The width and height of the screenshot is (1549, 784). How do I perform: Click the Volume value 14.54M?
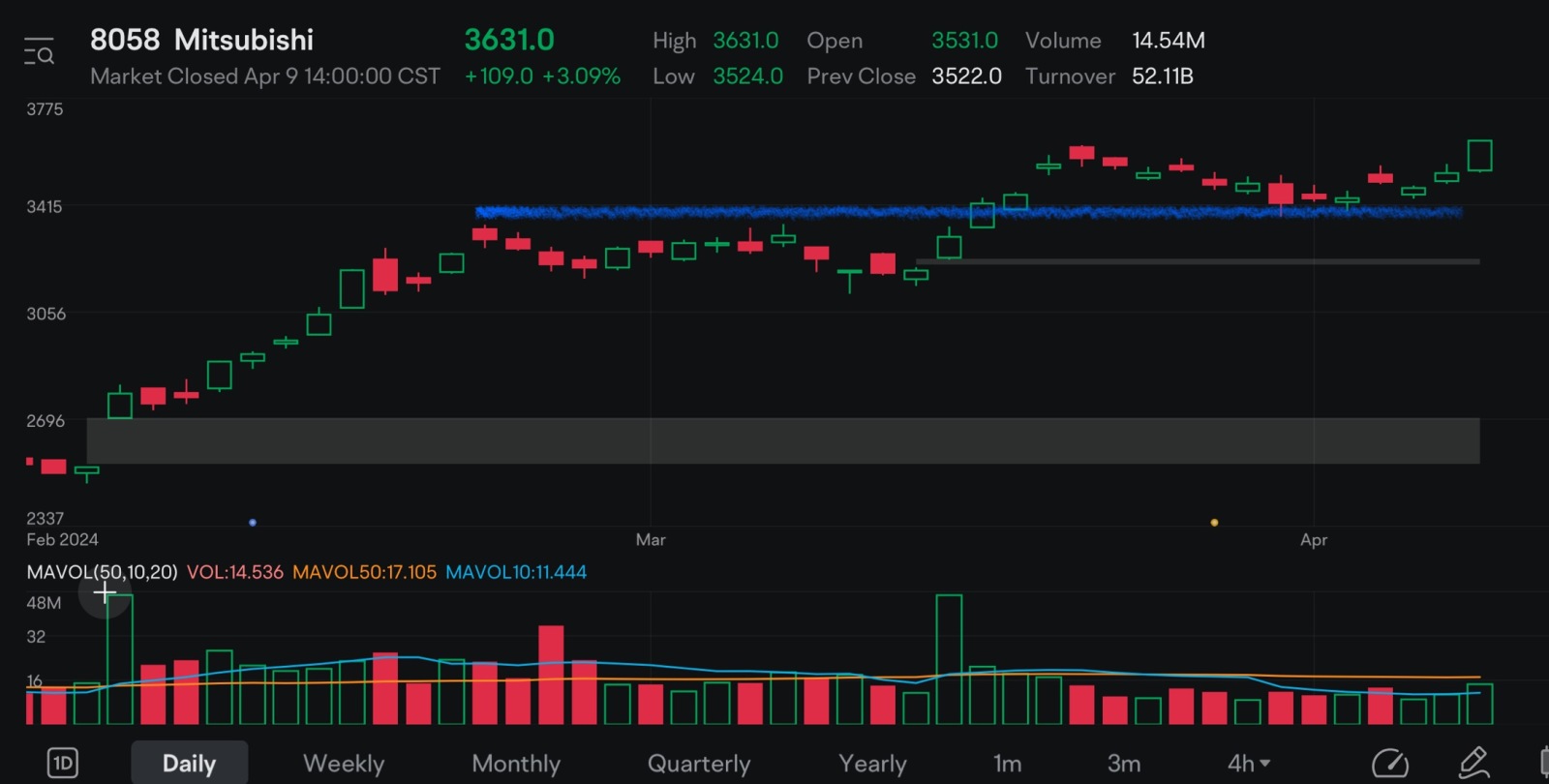[x=1169, y=41]
